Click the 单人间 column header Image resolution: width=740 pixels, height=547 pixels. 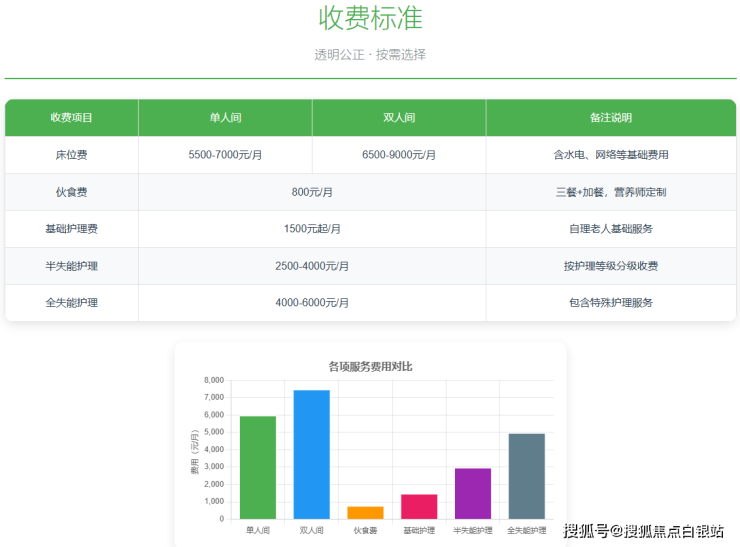pos(225,118)
